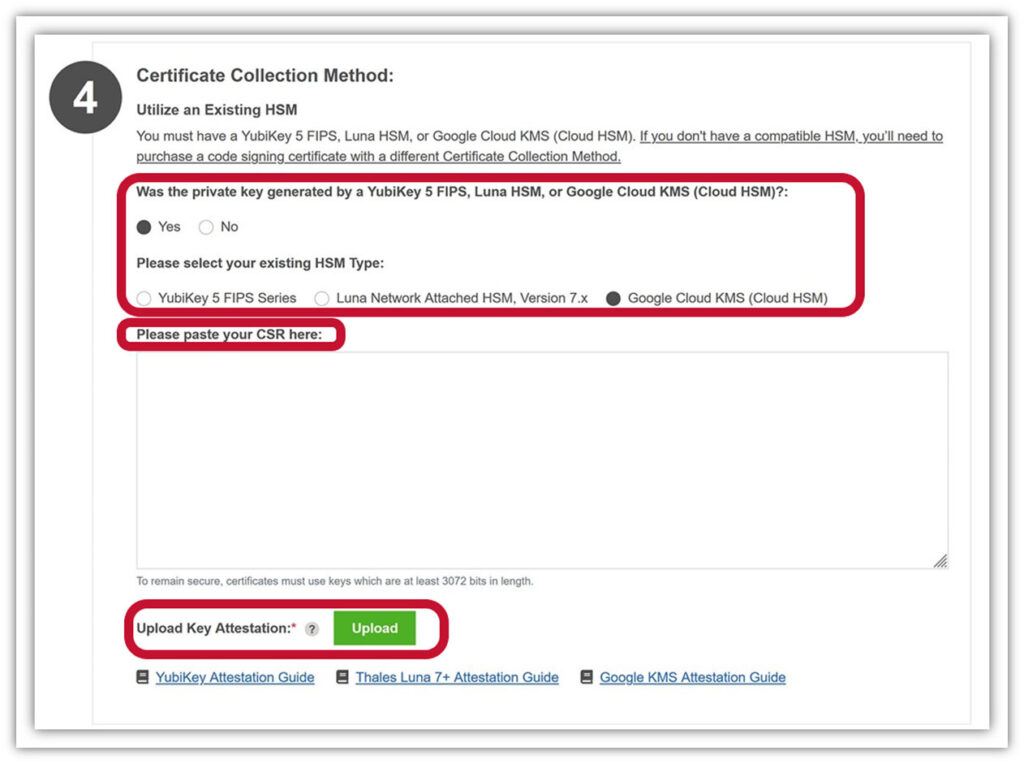The width and height of the screenshot is (1024, 764).
Task: Select the No radio button
Action: [x=206, y=227]
